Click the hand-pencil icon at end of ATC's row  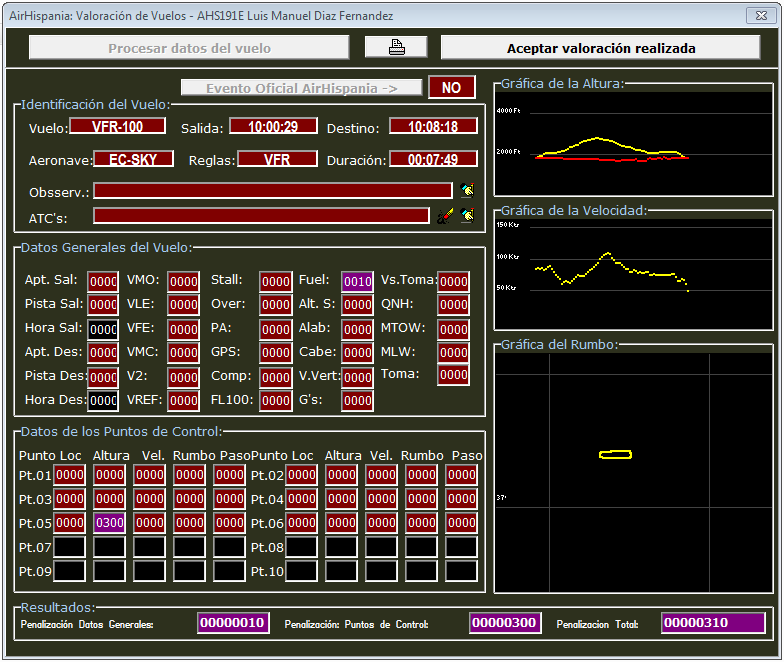coord(467,215)
